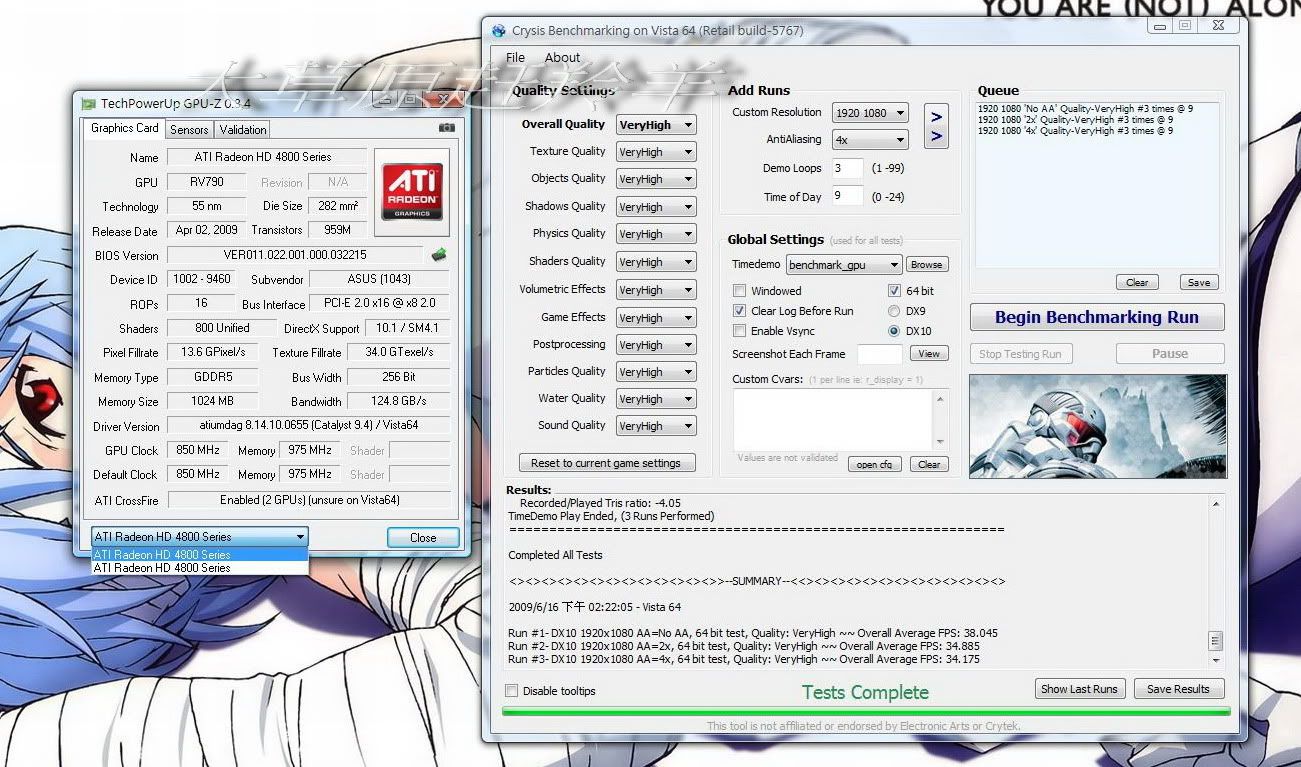The height and width of the screenshot is (767, 1301).
Task: Click the Crysis nanosuit preview image
Action: (x=1097, y=427)
